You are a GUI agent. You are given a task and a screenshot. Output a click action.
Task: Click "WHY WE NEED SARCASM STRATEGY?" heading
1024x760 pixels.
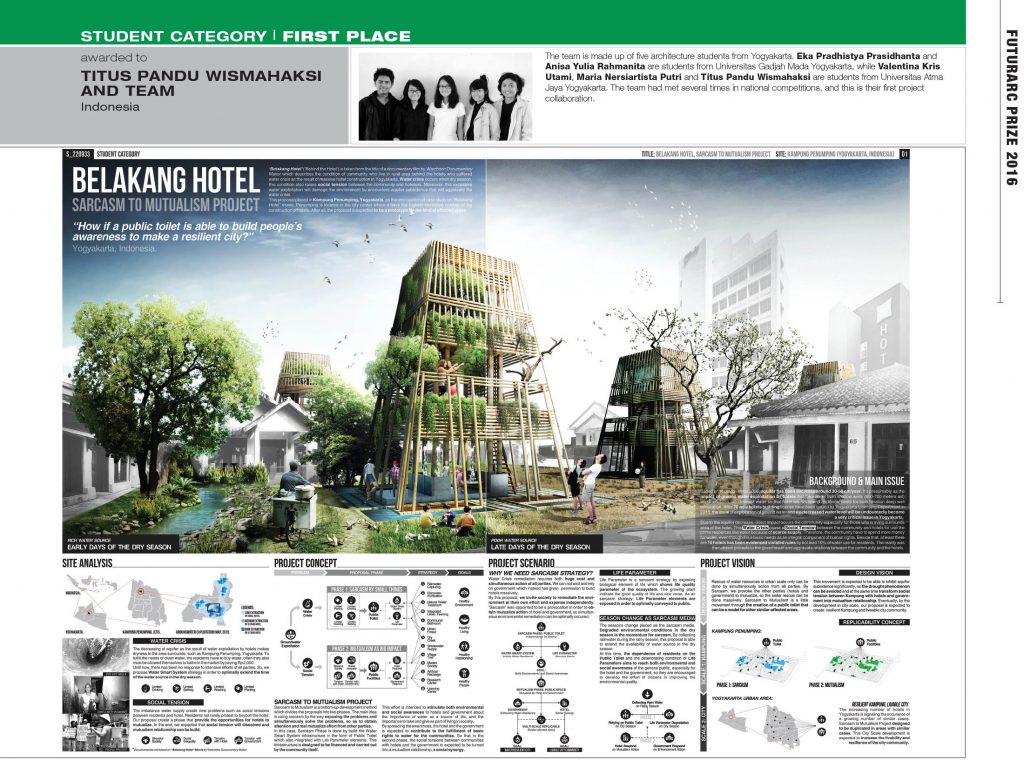(x=541, y=573)
